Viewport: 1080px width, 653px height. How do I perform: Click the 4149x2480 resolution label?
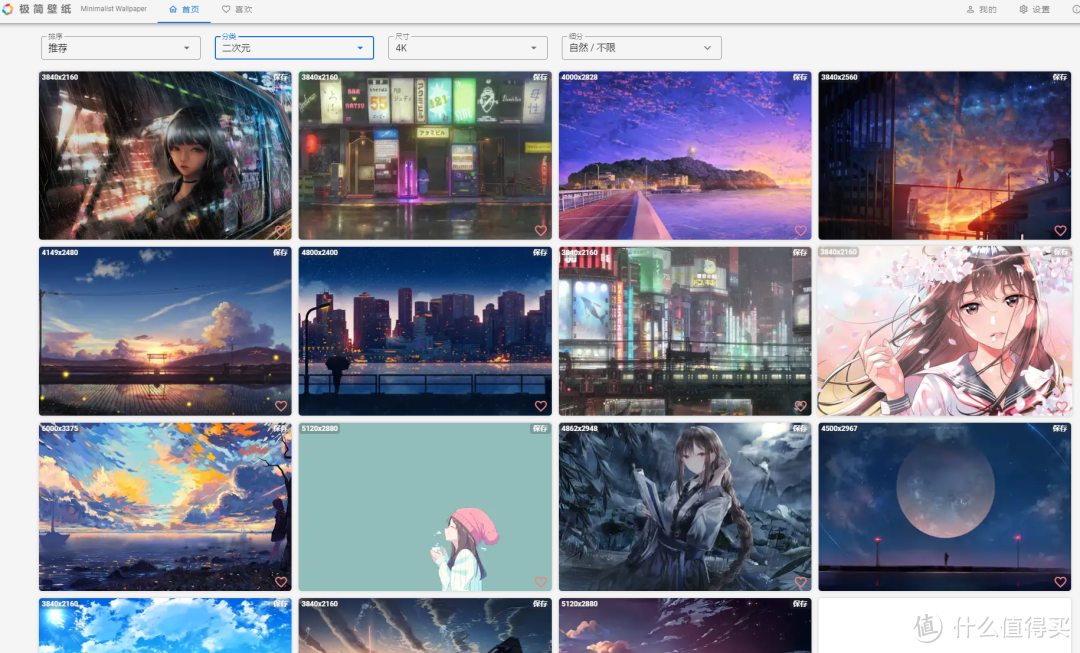(60, 253)
